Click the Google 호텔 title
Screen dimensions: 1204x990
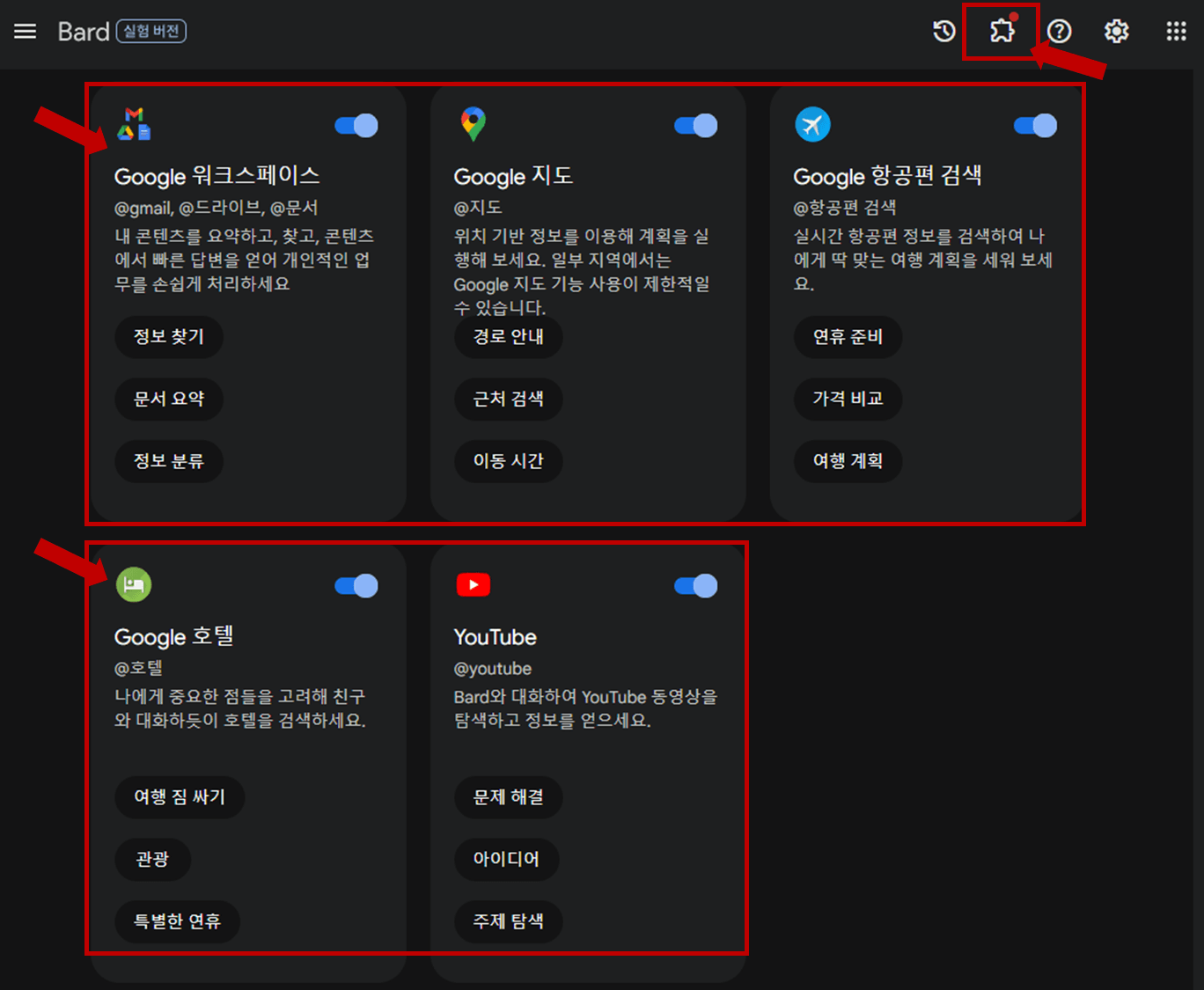[174, 636]
